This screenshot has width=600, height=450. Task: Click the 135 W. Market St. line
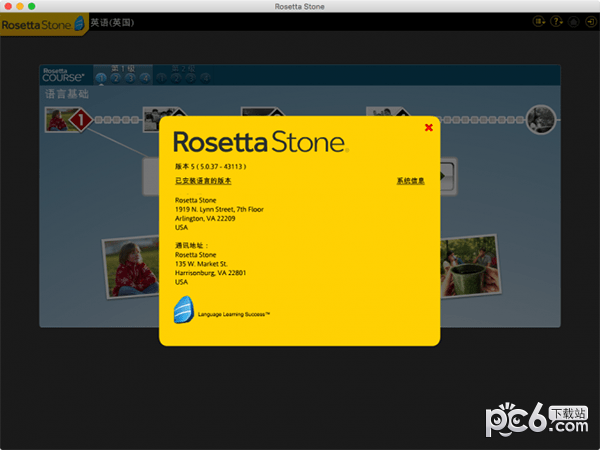coord(201,264)
